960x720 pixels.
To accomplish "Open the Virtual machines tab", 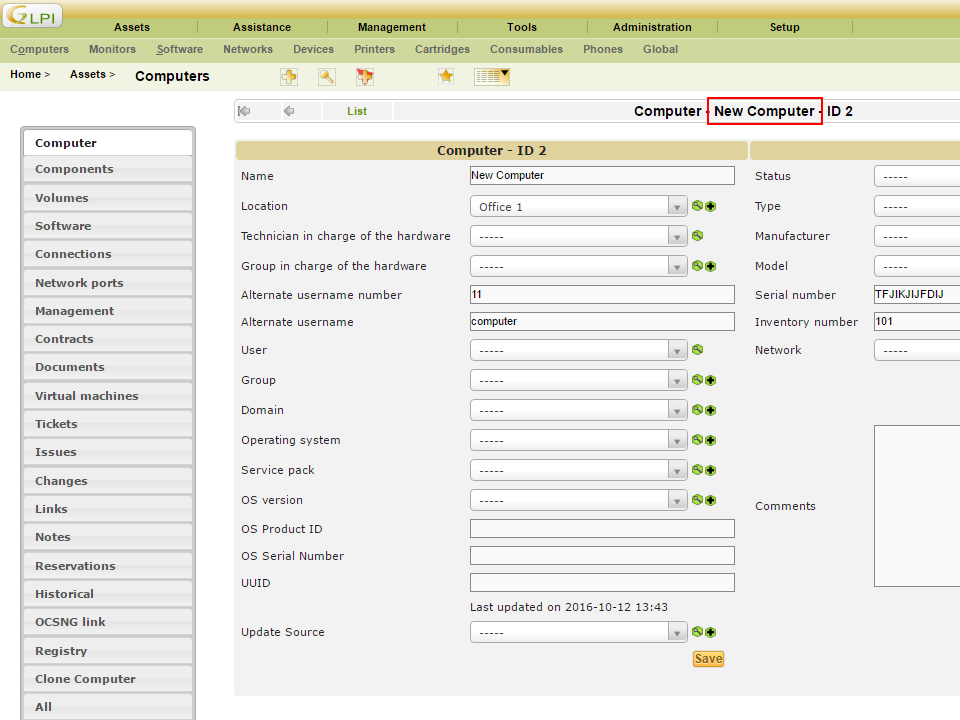I will (x=108, y=396).
